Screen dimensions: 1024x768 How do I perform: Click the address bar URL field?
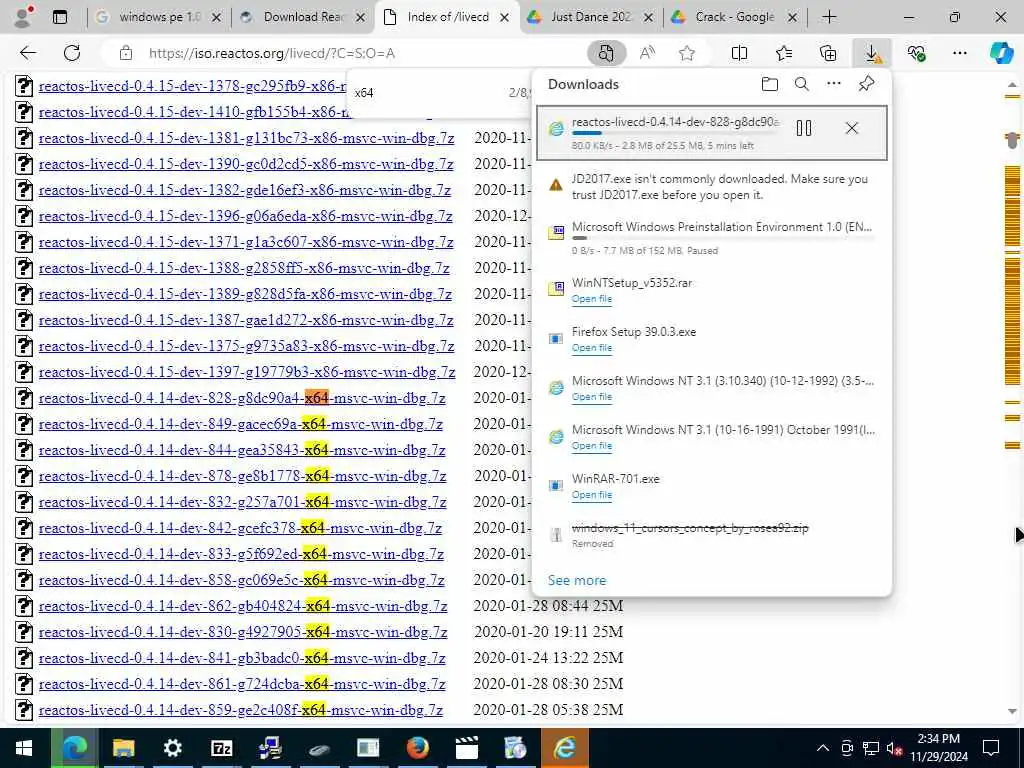(272, 54)
